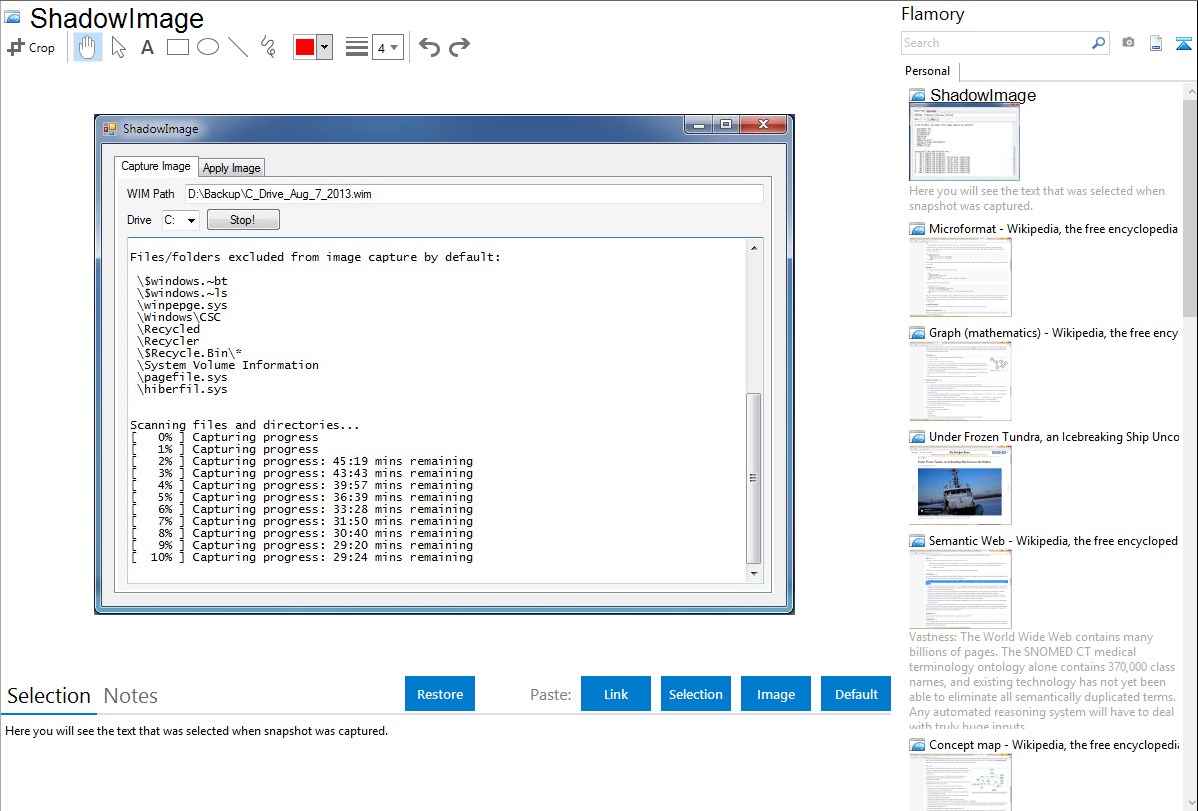This screenshot has width=1198, height=811.
Task: Undo the last annotation
Action: pyautogui.click(x=429, y=47)
